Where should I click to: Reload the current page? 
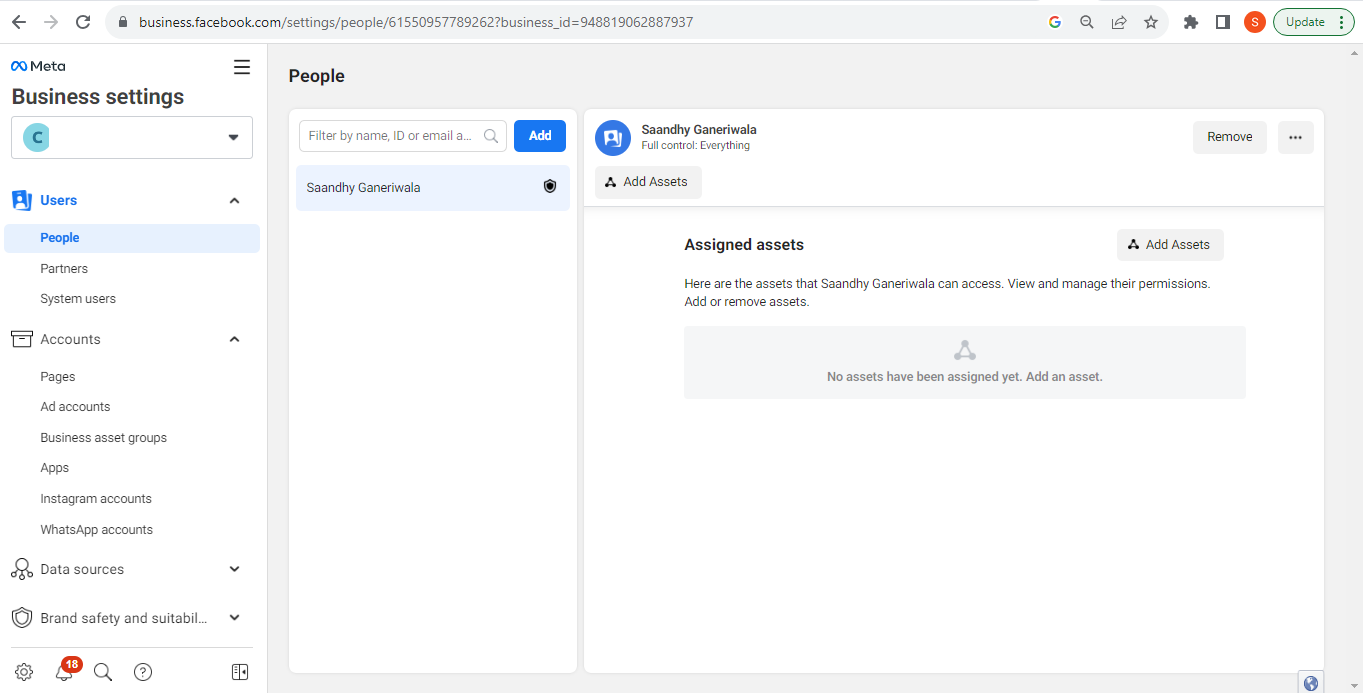(83, 22)
